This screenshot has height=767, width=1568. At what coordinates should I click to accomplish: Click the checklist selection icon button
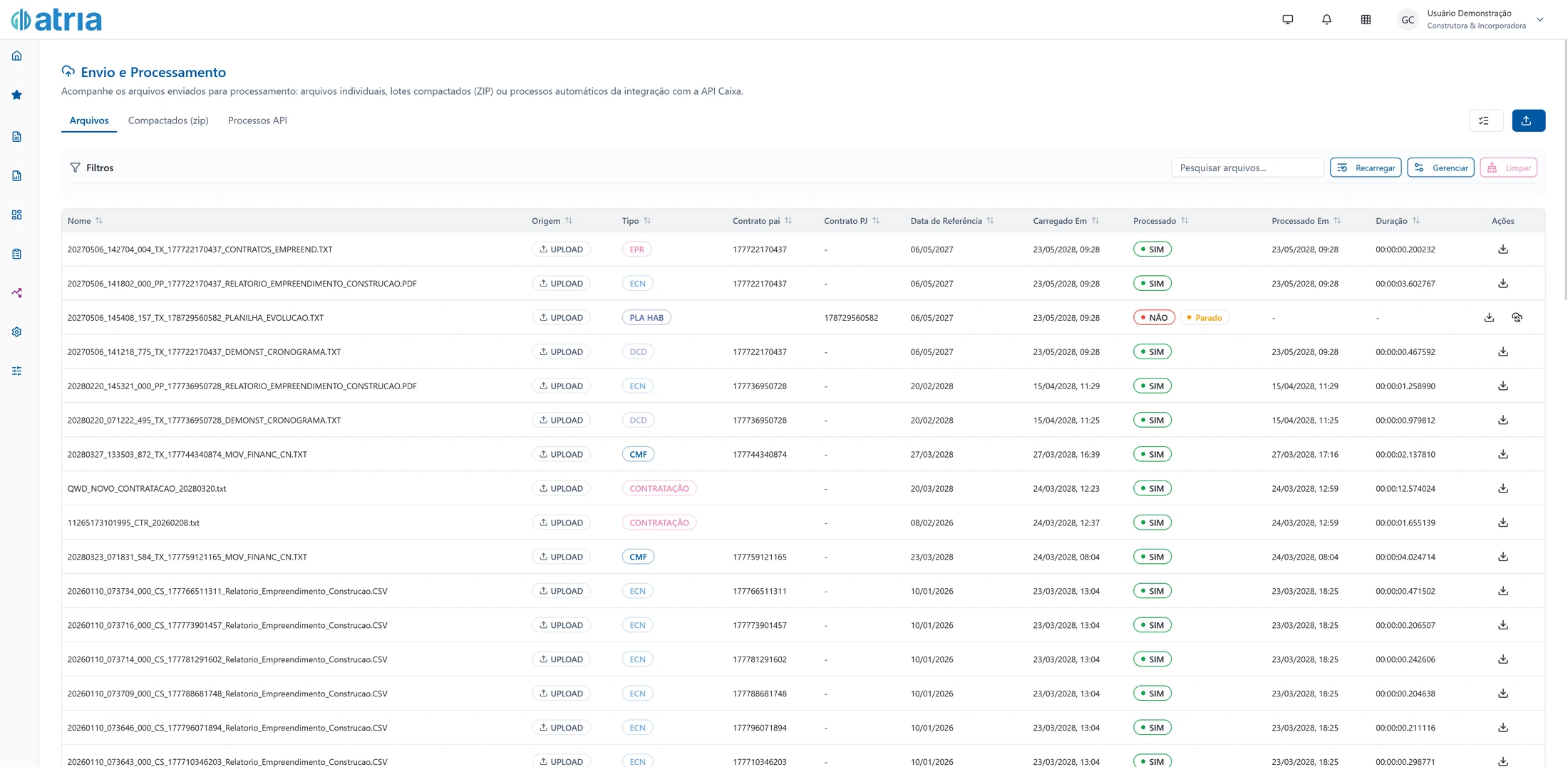pyautogui.click(x=1485, y=120)
